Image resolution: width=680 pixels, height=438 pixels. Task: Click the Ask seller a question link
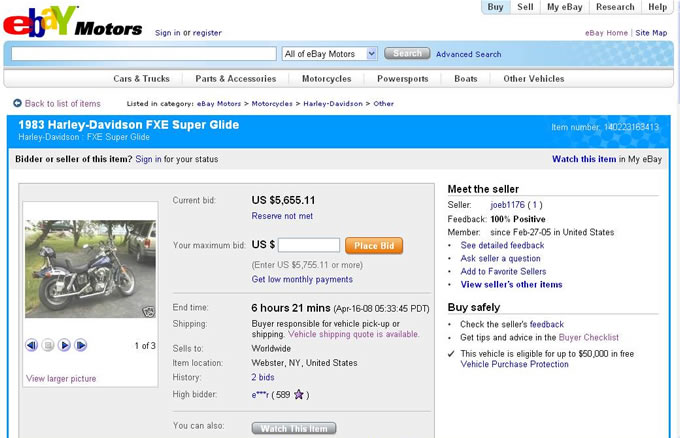tap(500, 258)
